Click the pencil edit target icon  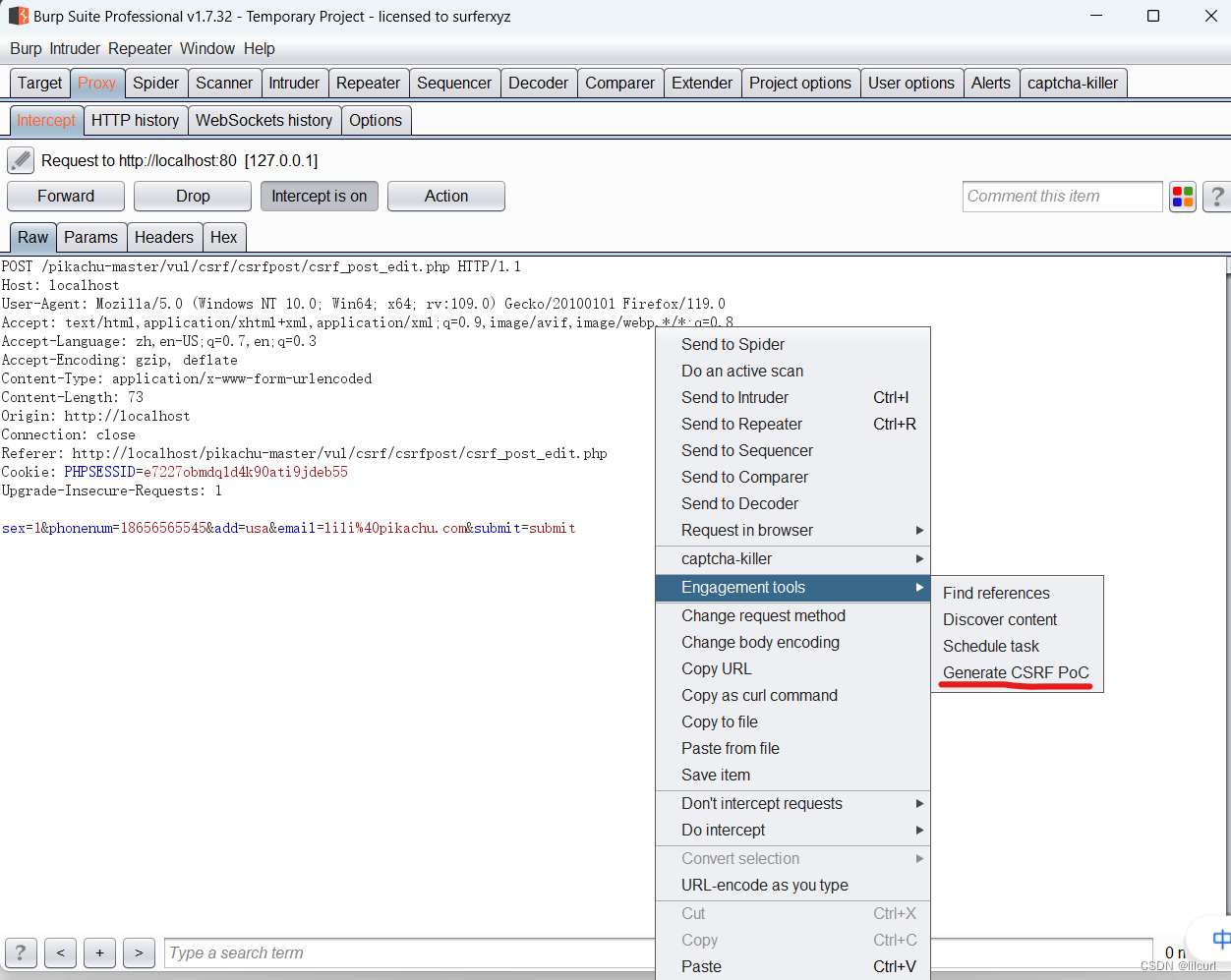pyautogui.click(x=21, y=160)
